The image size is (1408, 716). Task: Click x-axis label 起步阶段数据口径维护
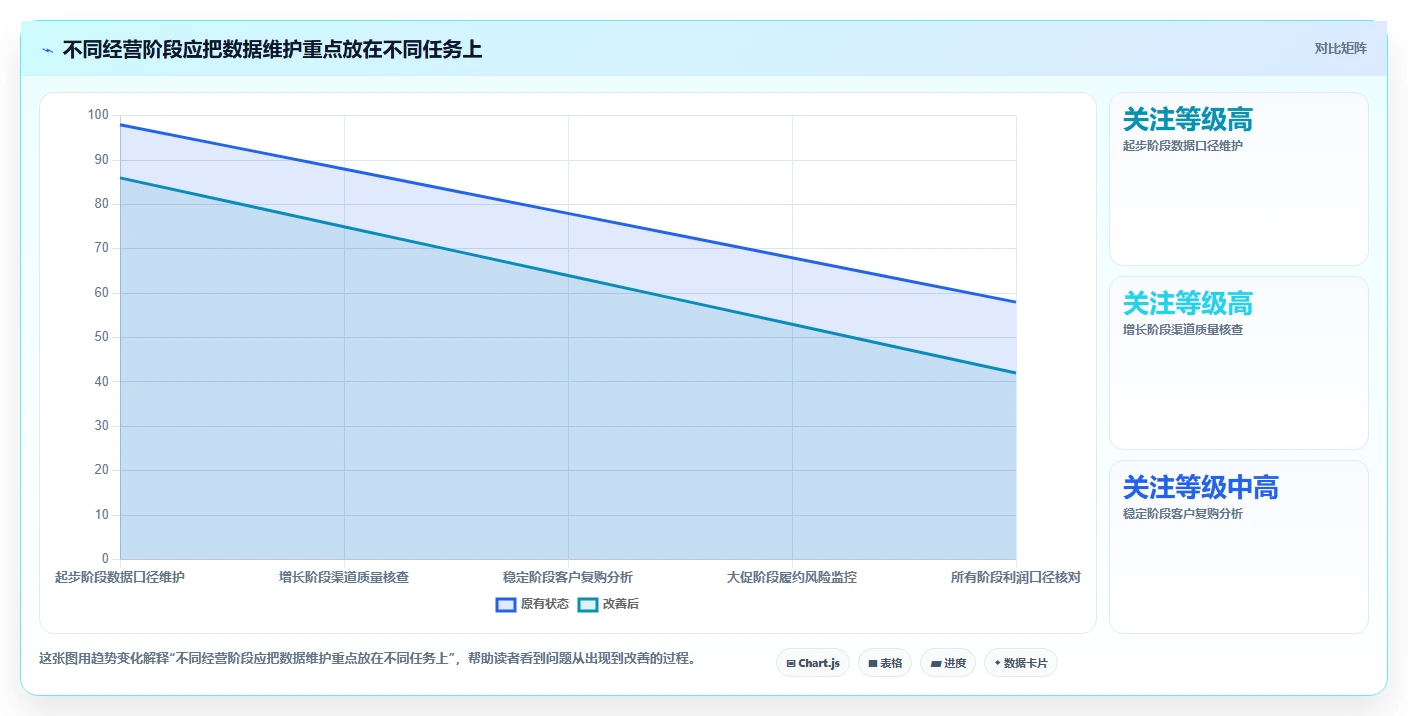120,577
